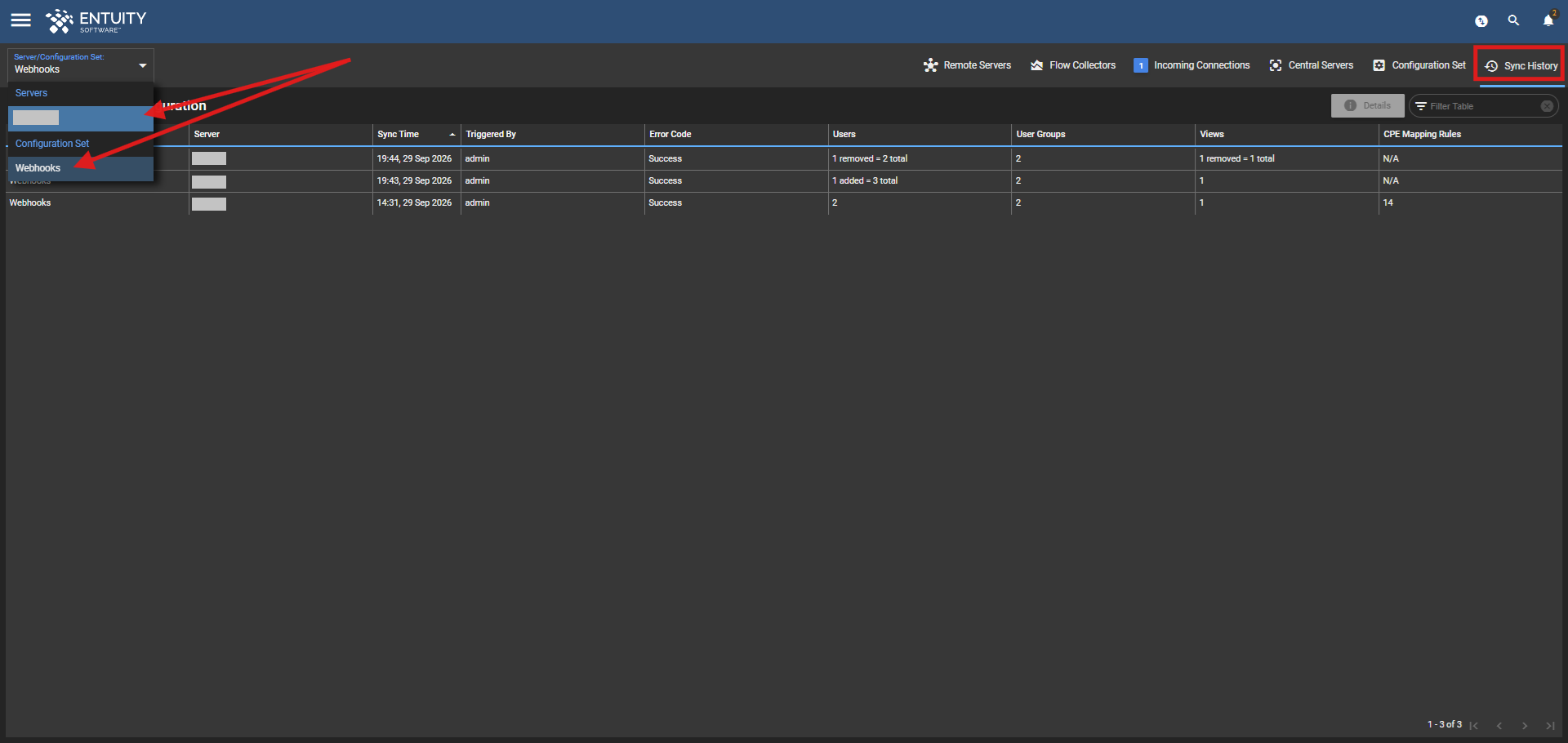Switch to the Central Servers tab
Image resolution: width=1568 pixels, height=743 pixels.
(1311, 65)
